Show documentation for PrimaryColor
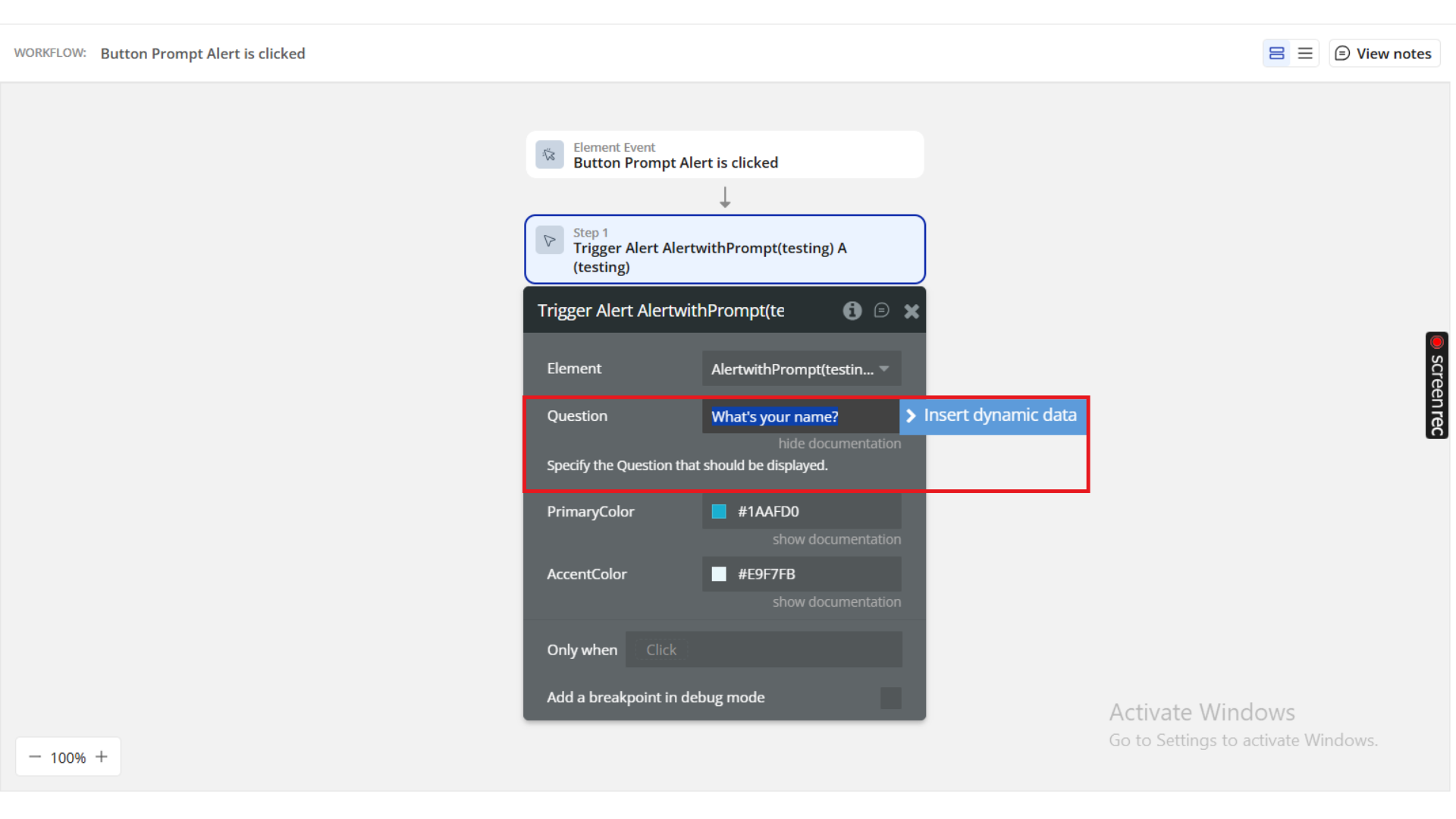Image resolution: width=1456 pixels, height=819 pixels. pyautogui.click(x=836, y=539)
